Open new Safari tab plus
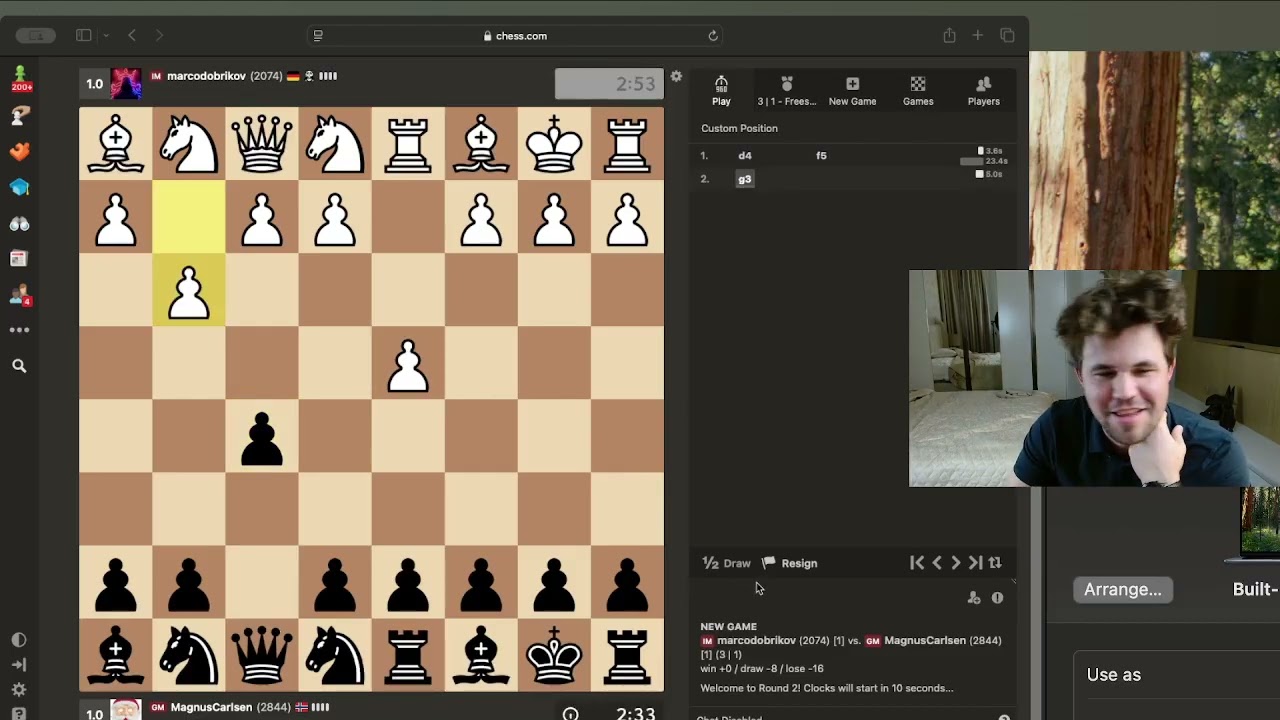Screen dimensions: 1280x720 coord(978,36)
